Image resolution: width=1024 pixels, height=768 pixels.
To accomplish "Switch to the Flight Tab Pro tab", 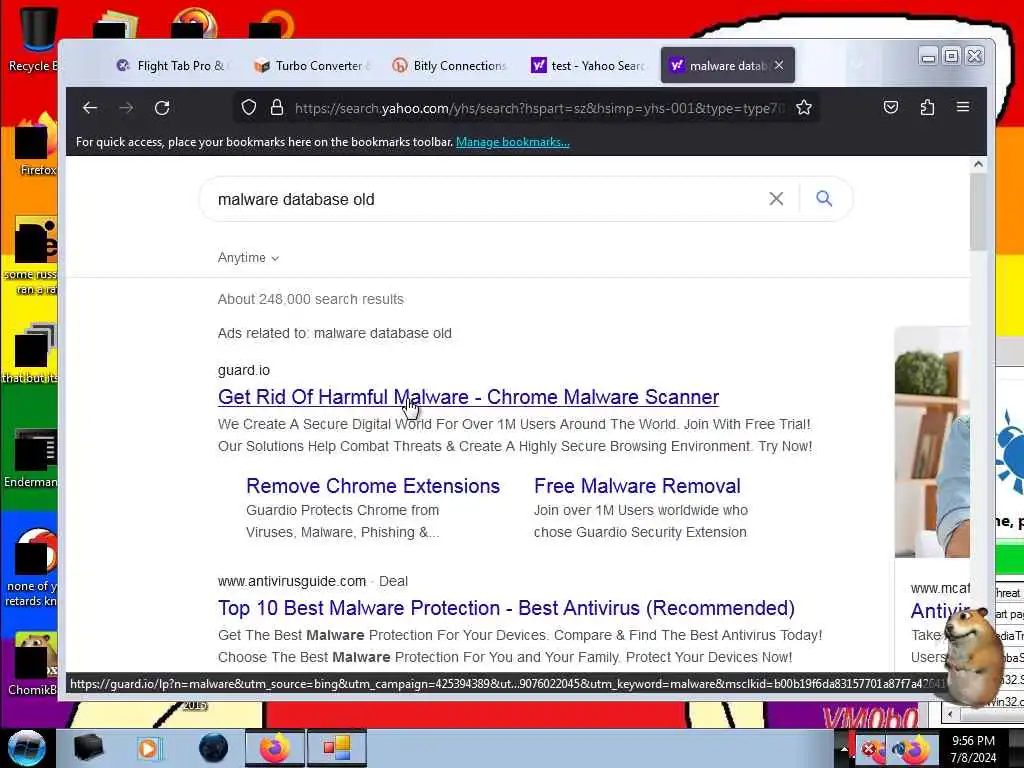I will [172, 65].
